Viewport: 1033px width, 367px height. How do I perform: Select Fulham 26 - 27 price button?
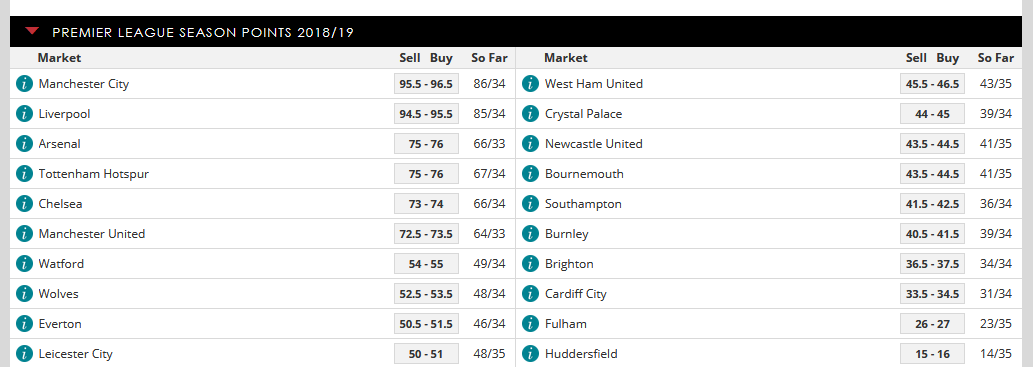(932, 324)
